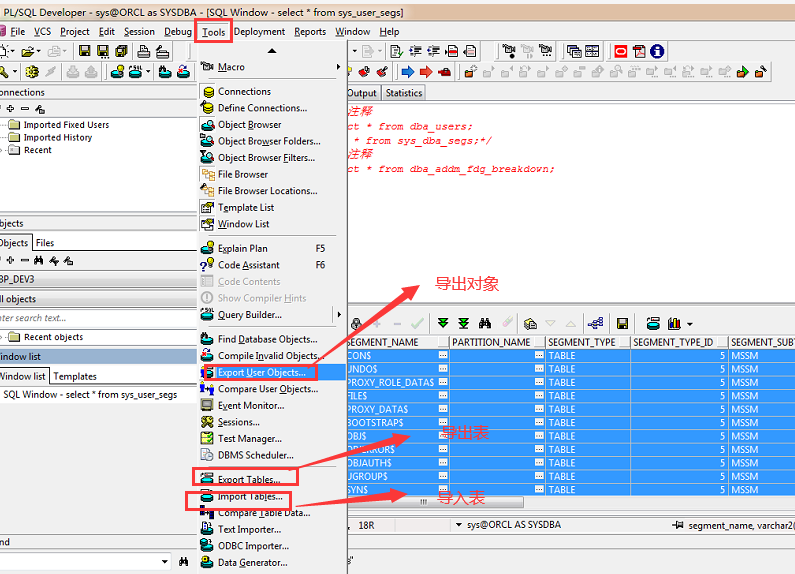Select the BP_DEV3 user selector
This screenshot has height=574, width=795.
(98, 279)
